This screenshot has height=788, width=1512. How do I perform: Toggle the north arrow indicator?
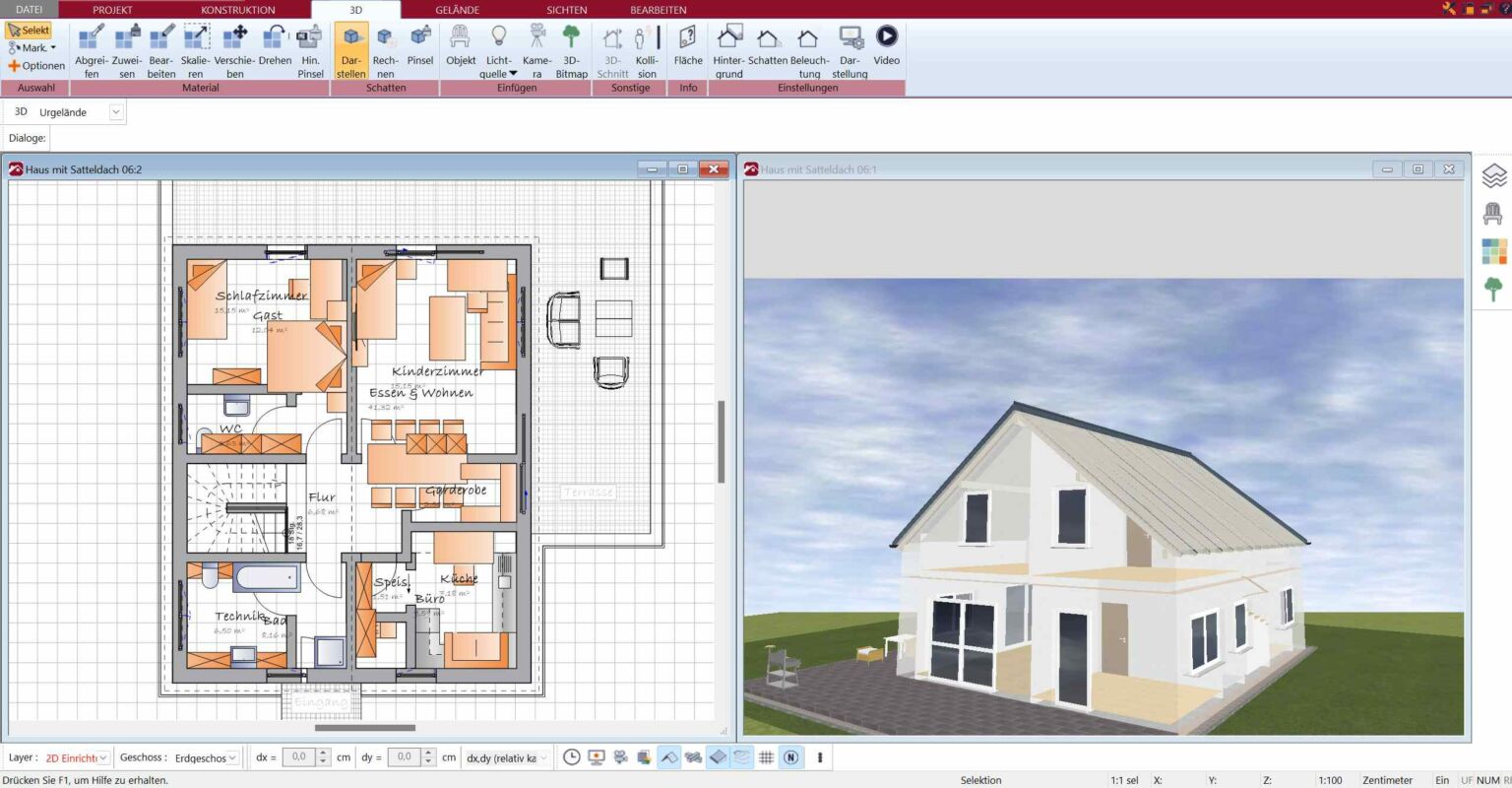792,756
